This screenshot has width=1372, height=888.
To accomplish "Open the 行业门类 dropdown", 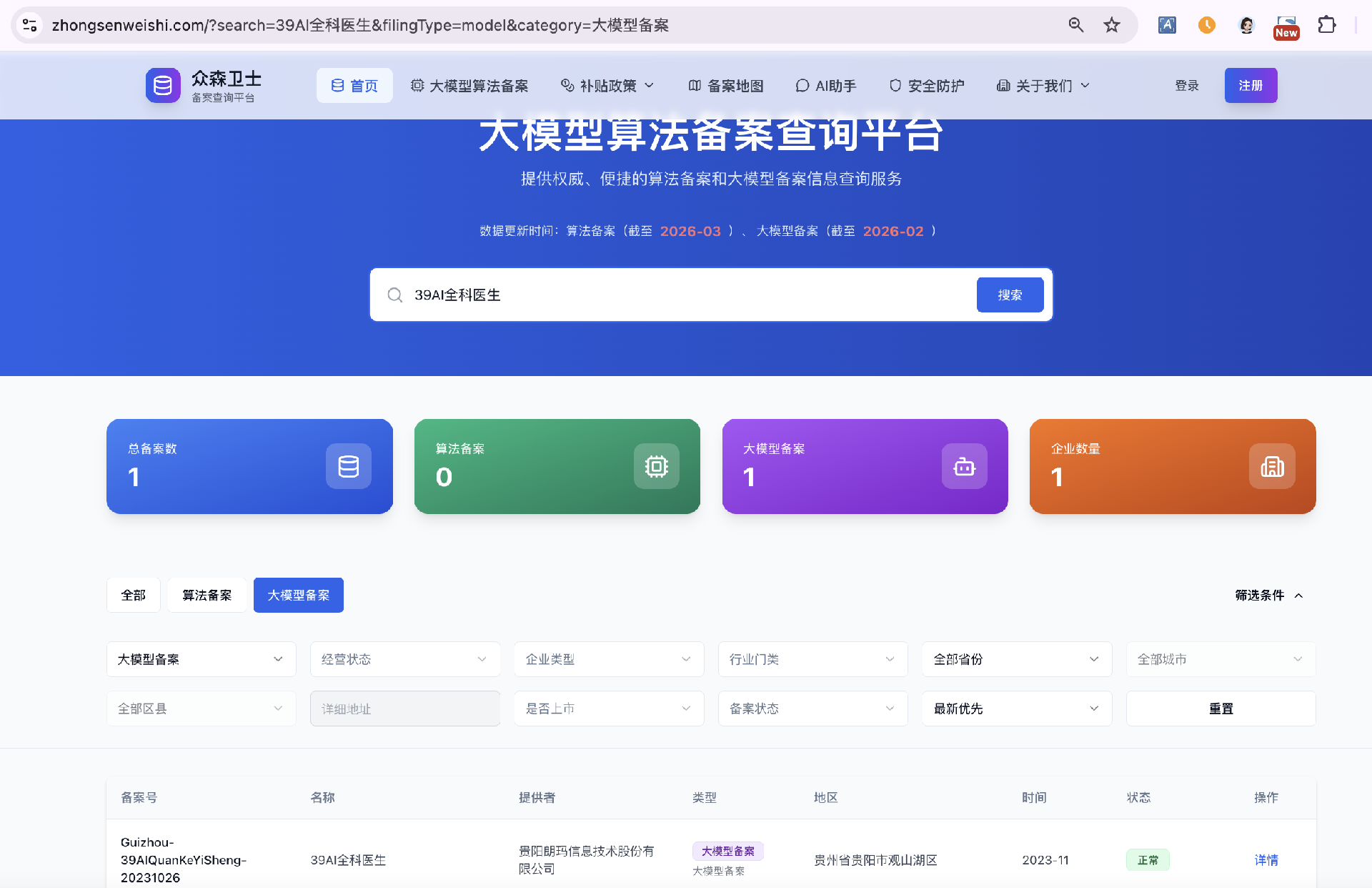I will click(813, 659).
